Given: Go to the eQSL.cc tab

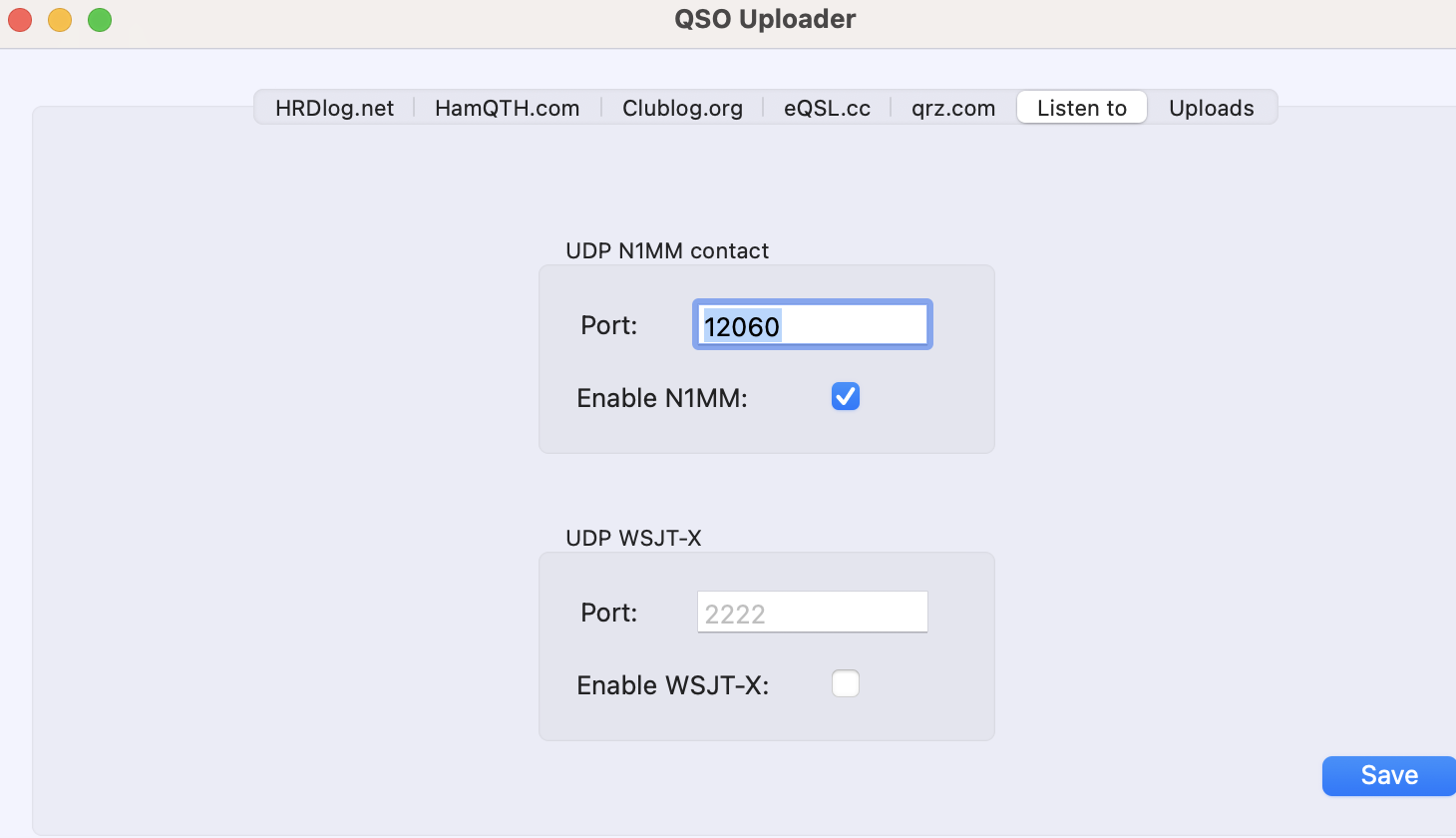Looking at the screenshot, I should coord(827,108).
